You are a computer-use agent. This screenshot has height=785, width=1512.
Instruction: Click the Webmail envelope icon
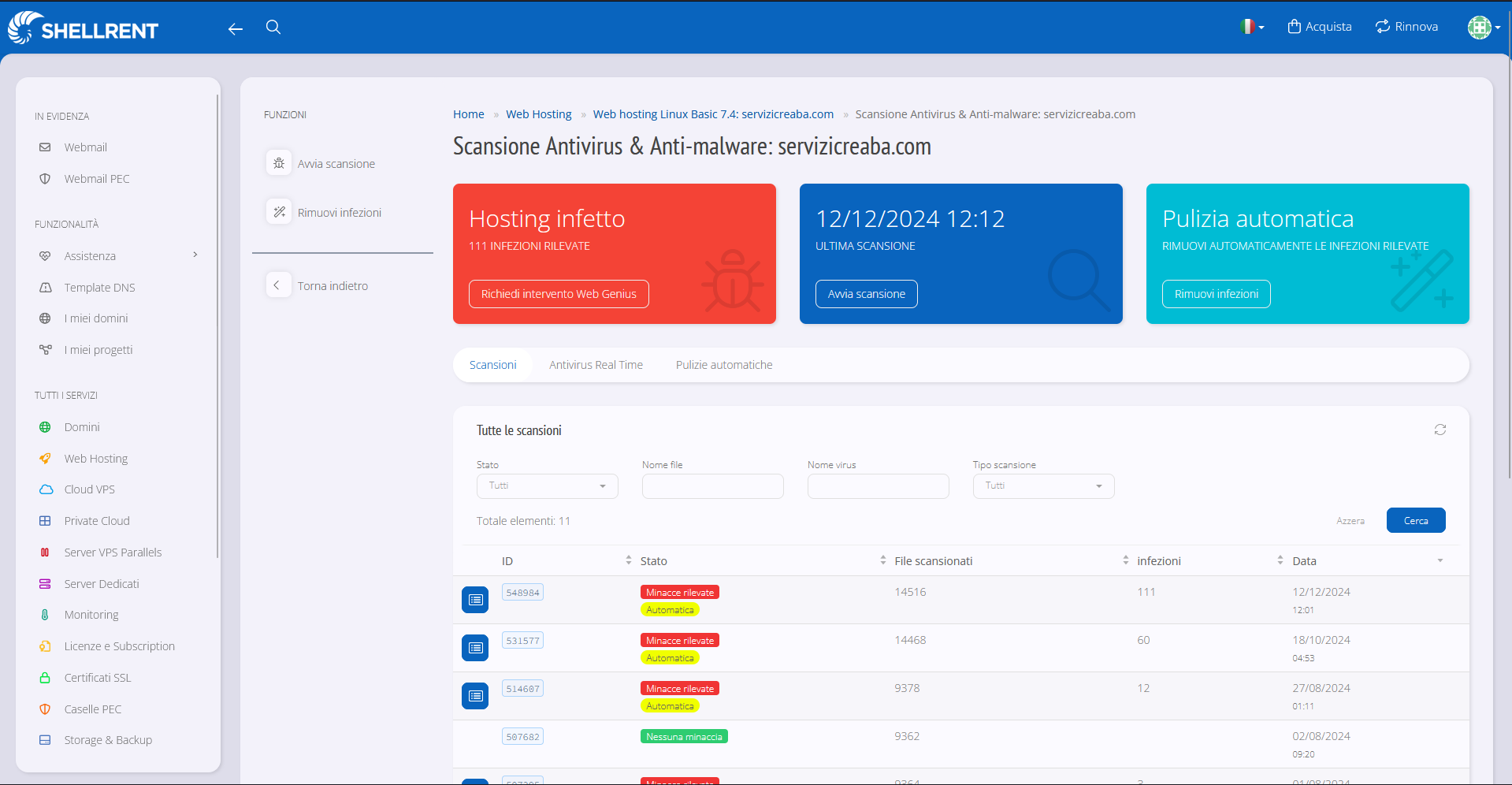click(45, 147)
